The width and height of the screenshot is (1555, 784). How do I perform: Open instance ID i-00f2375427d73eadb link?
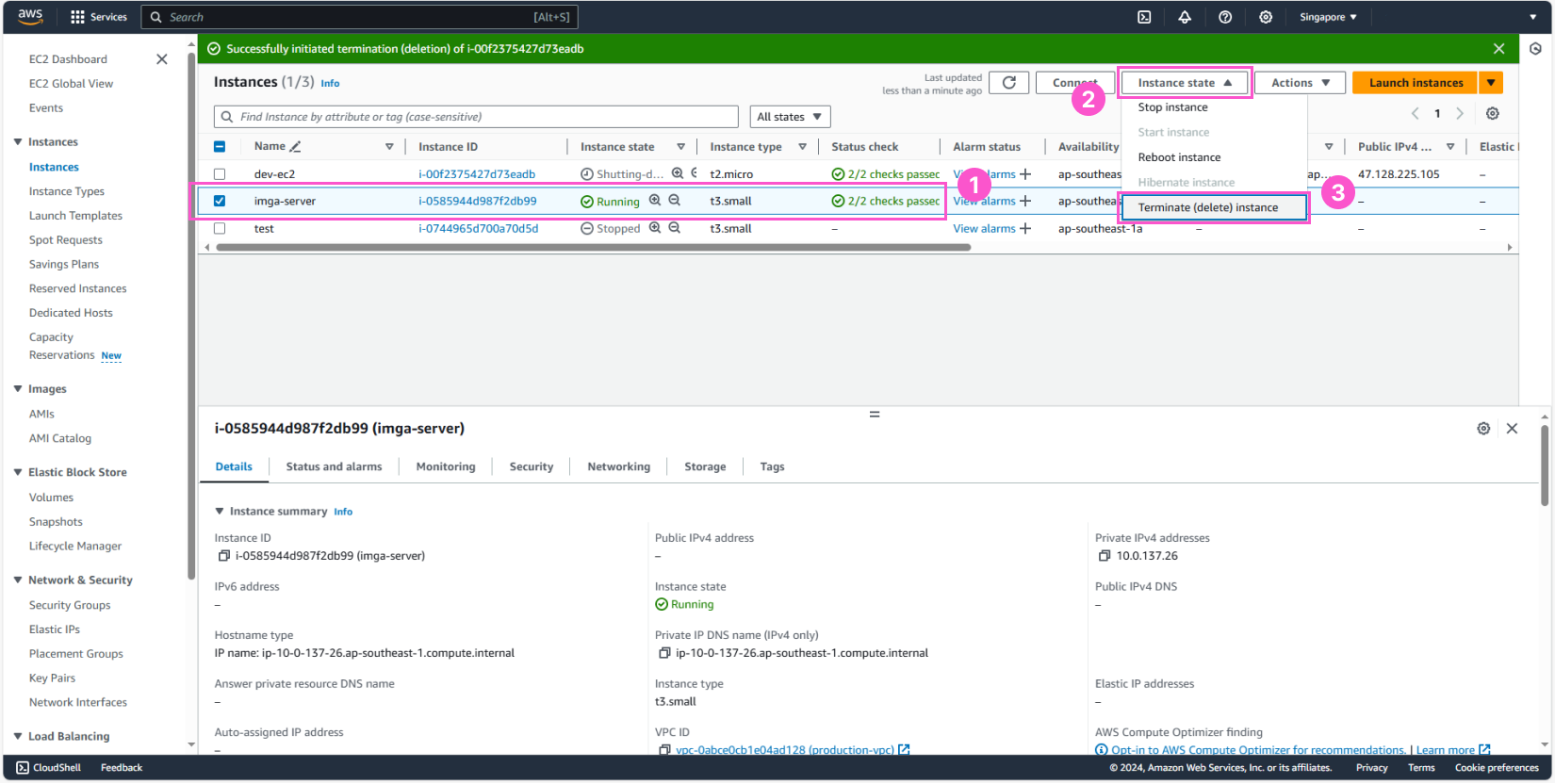(477, 174)
